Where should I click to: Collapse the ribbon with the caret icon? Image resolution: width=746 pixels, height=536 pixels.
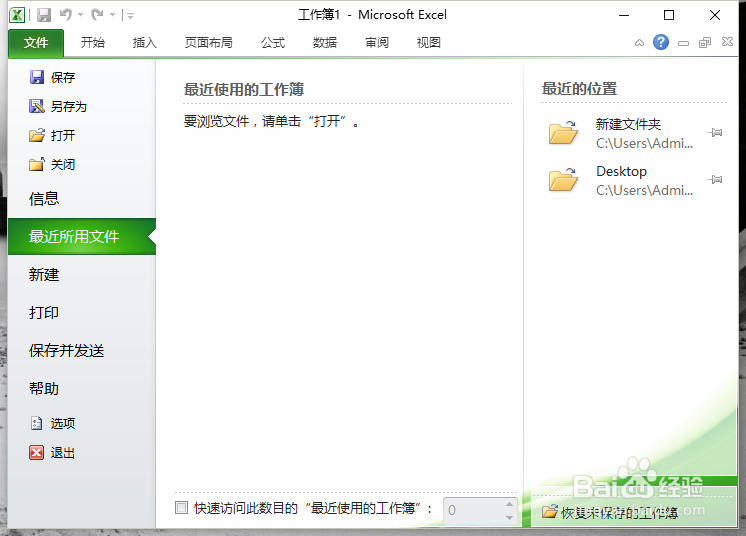pyautogui.click(x=639, y=43)
